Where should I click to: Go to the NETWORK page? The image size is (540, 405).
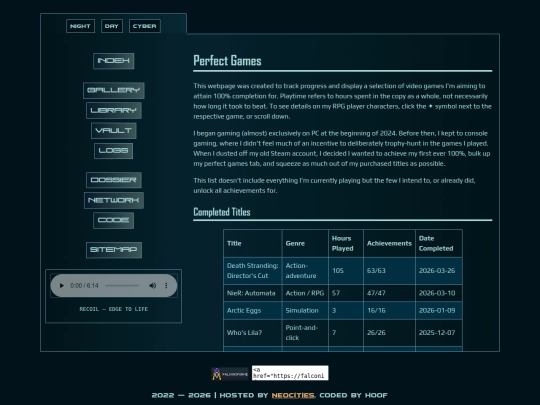[114, 200]
